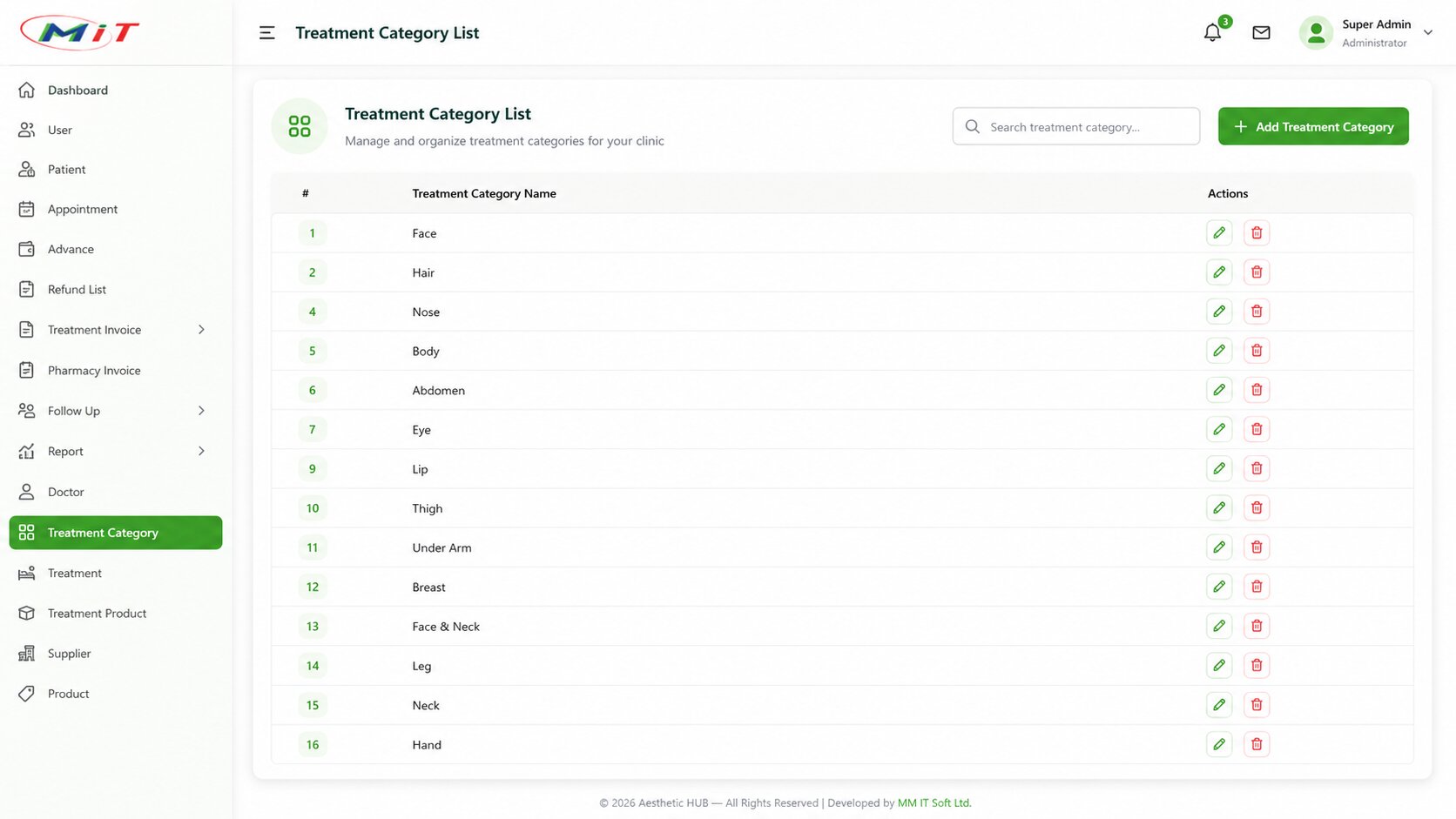This screenshot has height=819, width=1456.
Task: Delete the Neck category row
Action: click(x=1257, y=704)
